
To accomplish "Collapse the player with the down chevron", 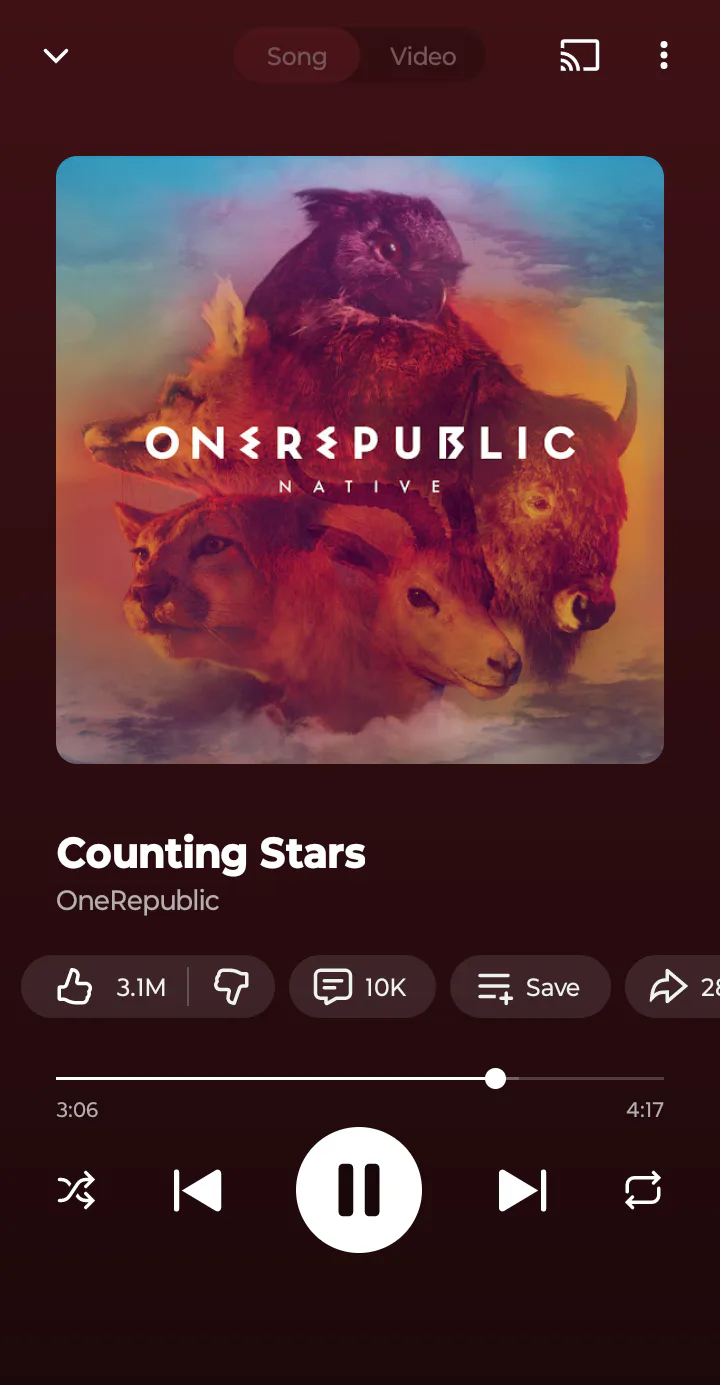I will tap(56, 56).
